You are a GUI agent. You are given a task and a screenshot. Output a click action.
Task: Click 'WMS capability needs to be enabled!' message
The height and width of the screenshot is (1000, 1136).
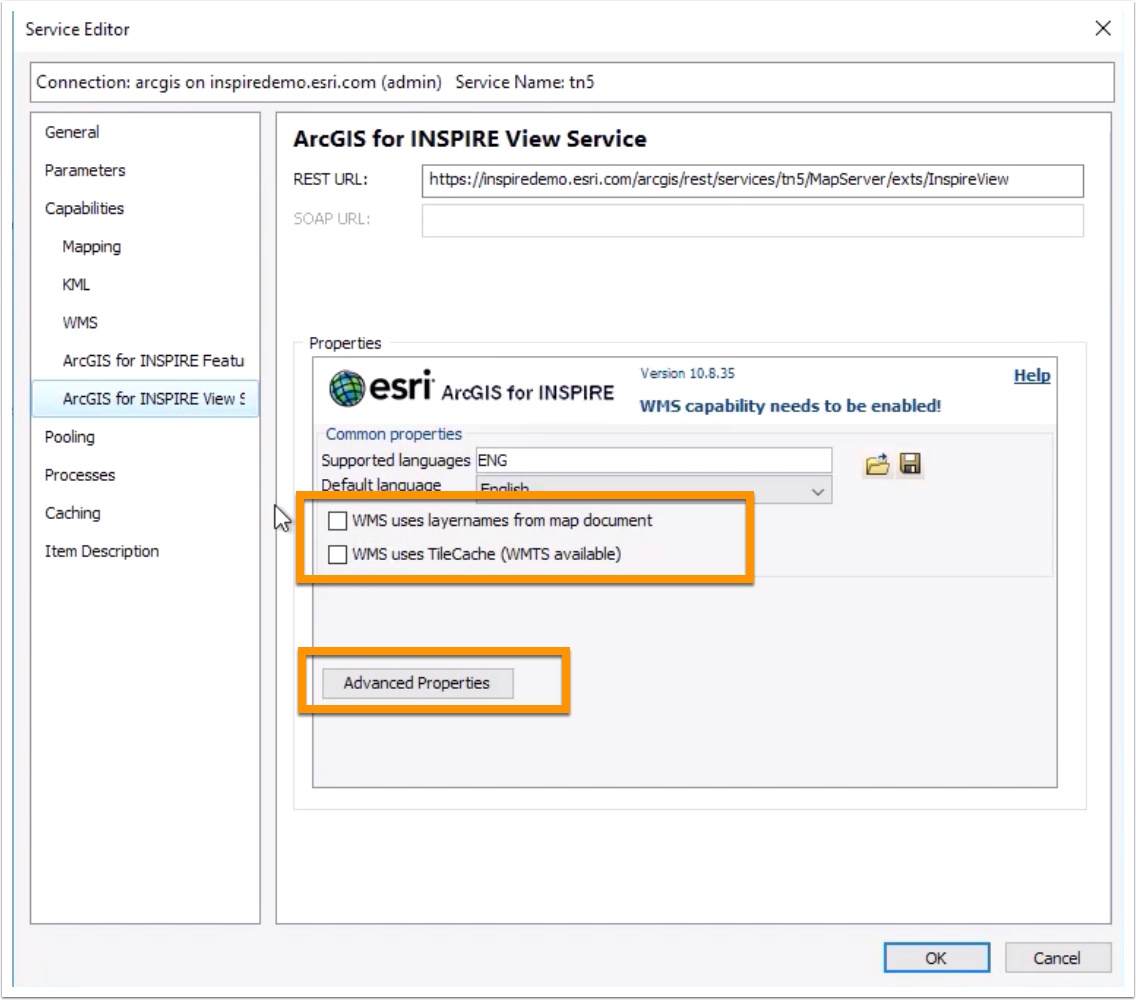coord(790,406)
